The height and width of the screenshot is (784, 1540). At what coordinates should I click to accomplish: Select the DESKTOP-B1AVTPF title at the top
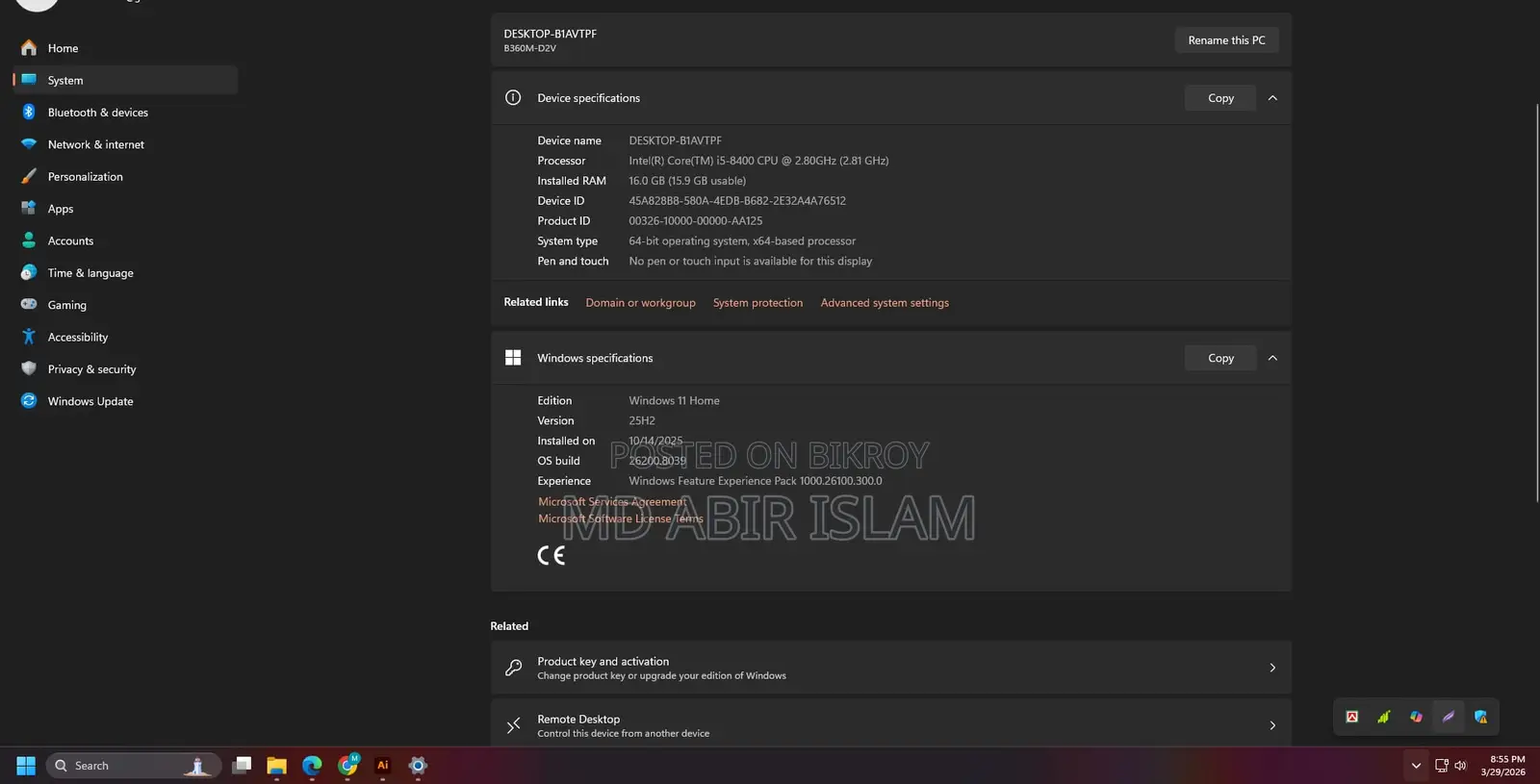pyautogui.click(x=551, y=34)
